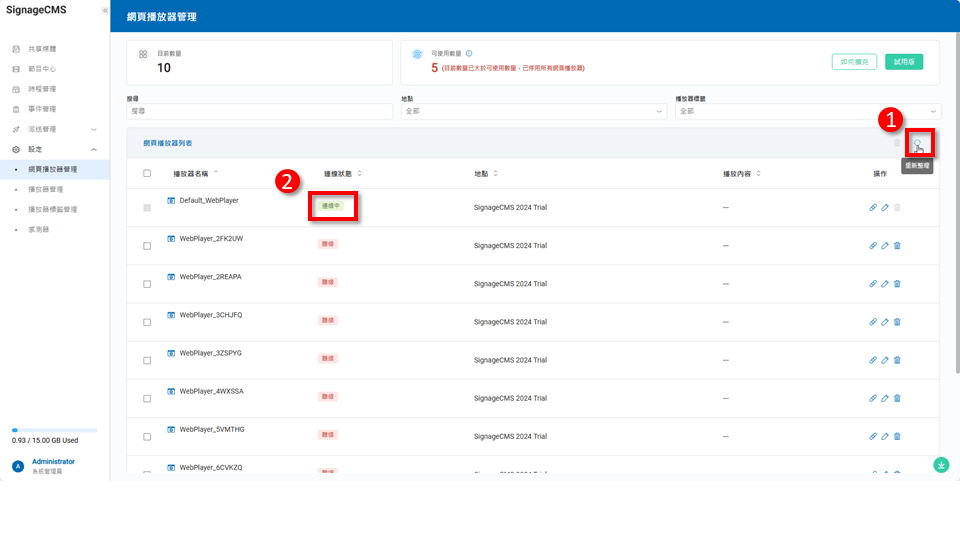Click the 搜尋 search input field

click(259, 111)
